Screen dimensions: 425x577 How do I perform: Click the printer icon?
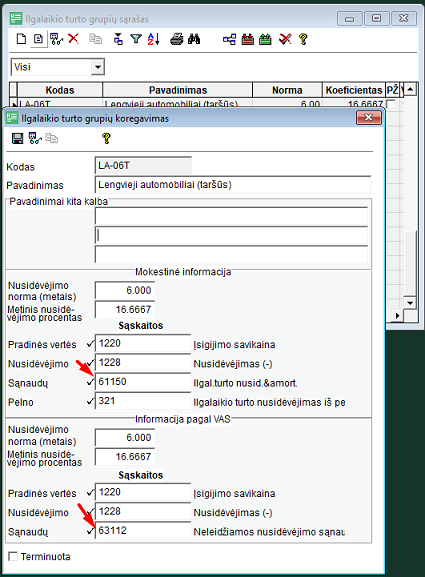point(177,39)
